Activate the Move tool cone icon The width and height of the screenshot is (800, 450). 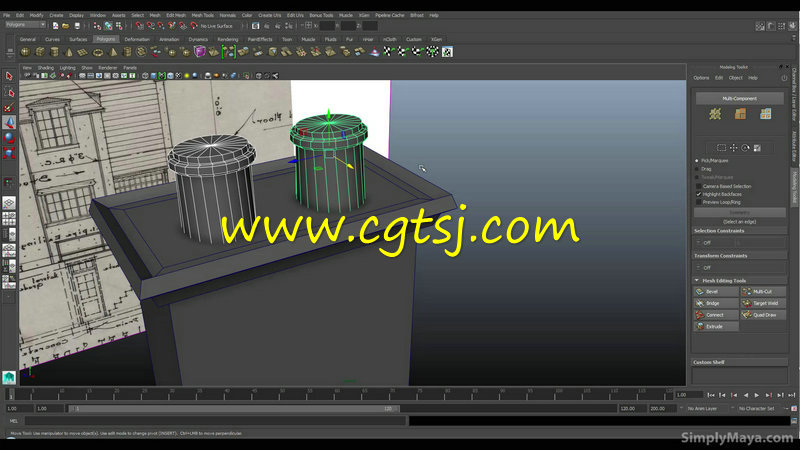tap(9, 122)
